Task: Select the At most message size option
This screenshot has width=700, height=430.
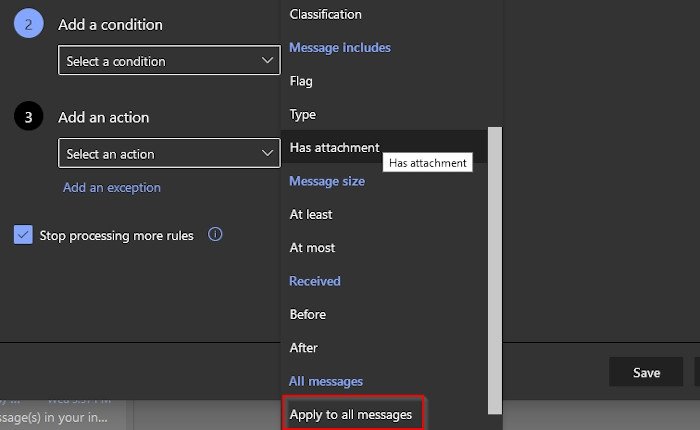Action: [312, 247]
